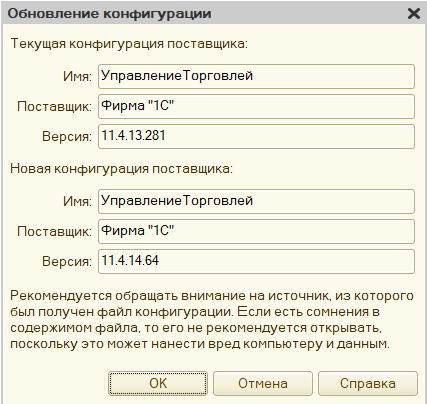427x404 pixels.
Task: Click the Поставщик label in current section
Action: (x=54, y=107)
